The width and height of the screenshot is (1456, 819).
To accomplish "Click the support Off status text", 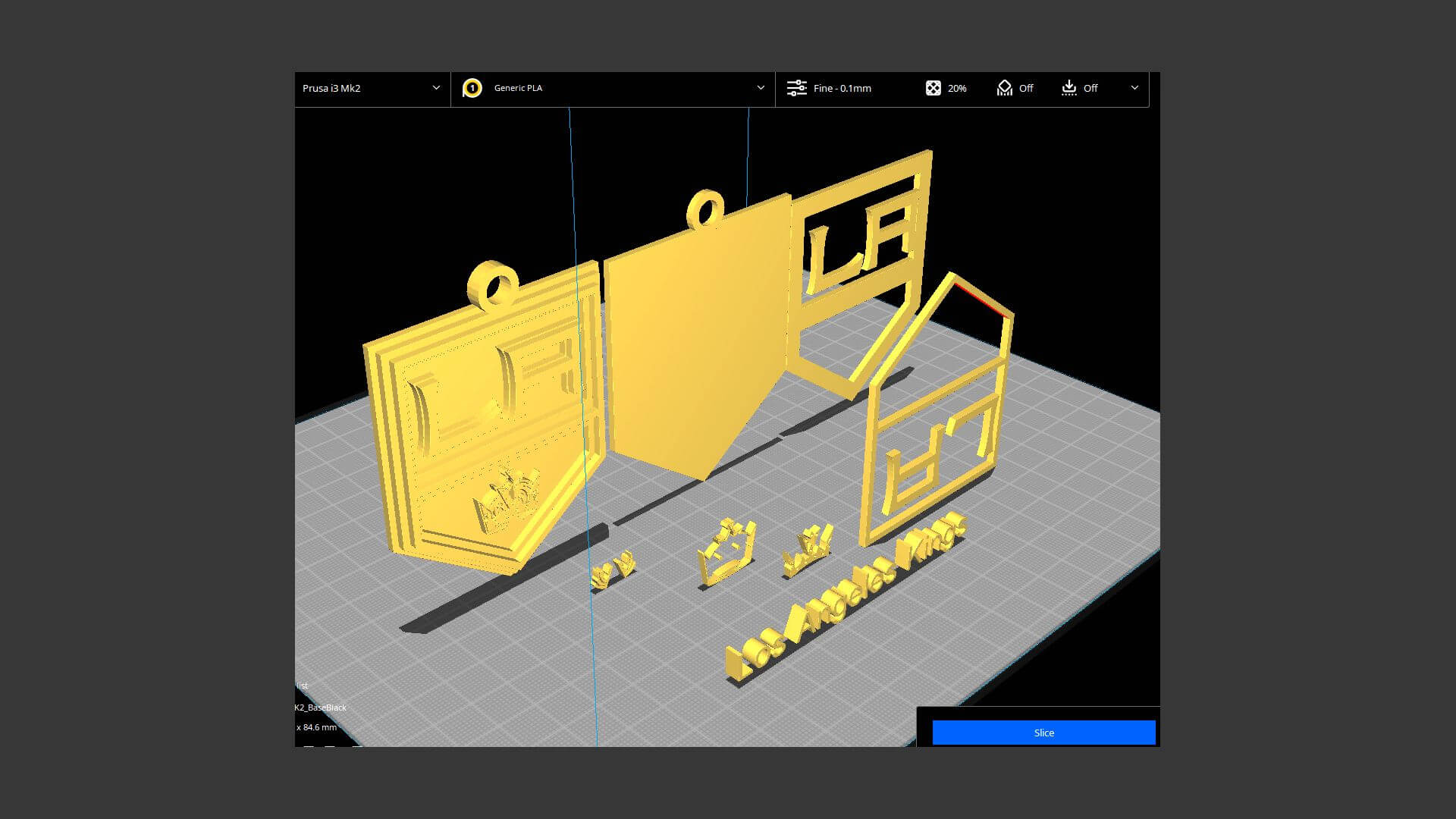I will click(1026, 88).
